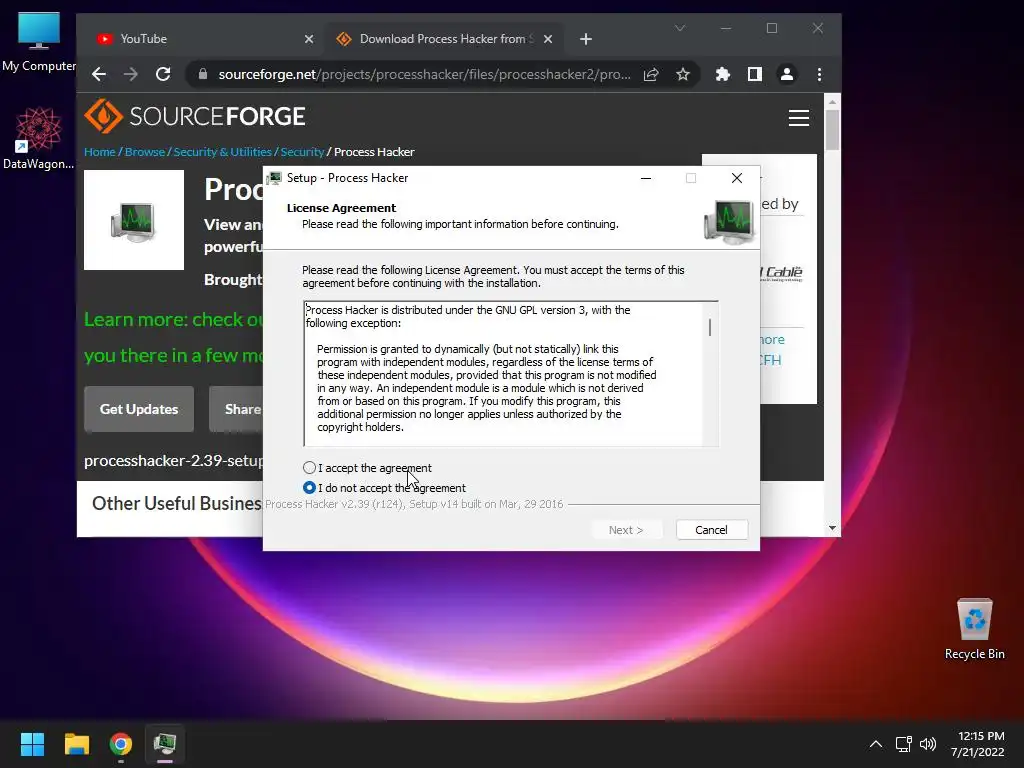Viewport: 1024px width, 768px height.
Task: Open File Explorer from taskbar
Action: (x=76, y=744)
